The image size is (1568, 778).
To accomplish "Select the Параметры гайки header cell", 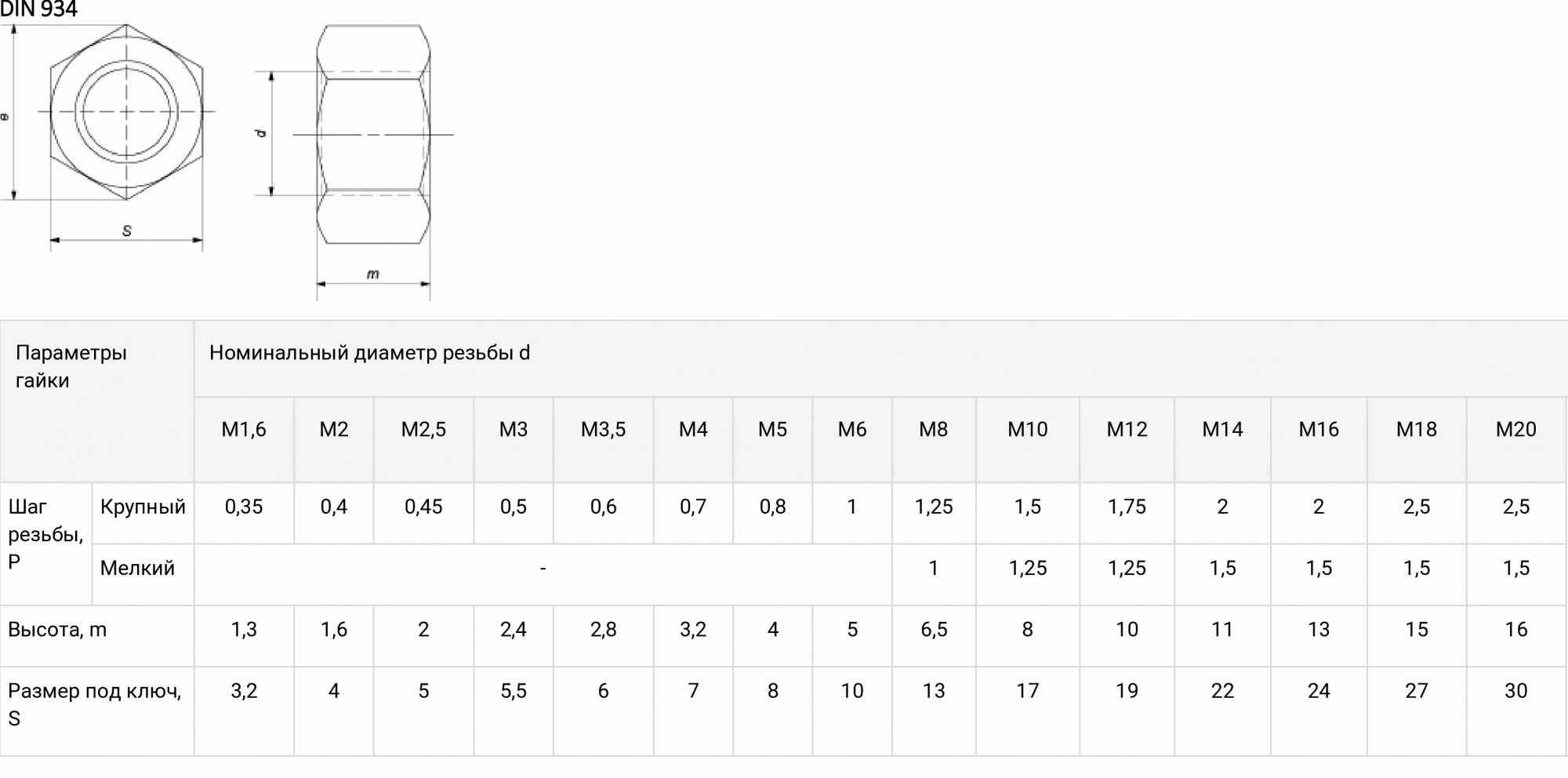I will tap(71, 366).
